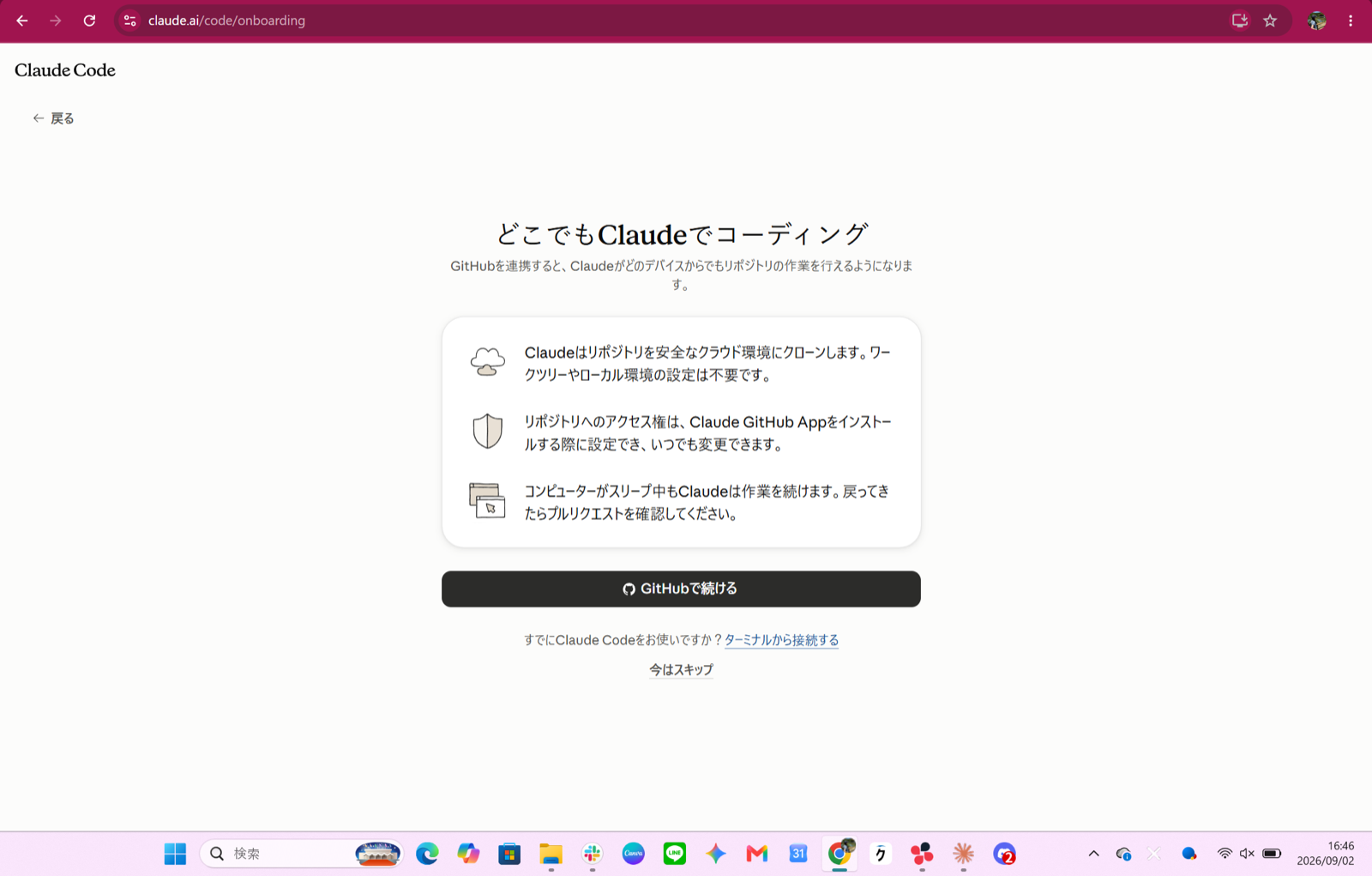Open the clock showing 16:46
1372x876 pixels.
tap(1326, 854)
